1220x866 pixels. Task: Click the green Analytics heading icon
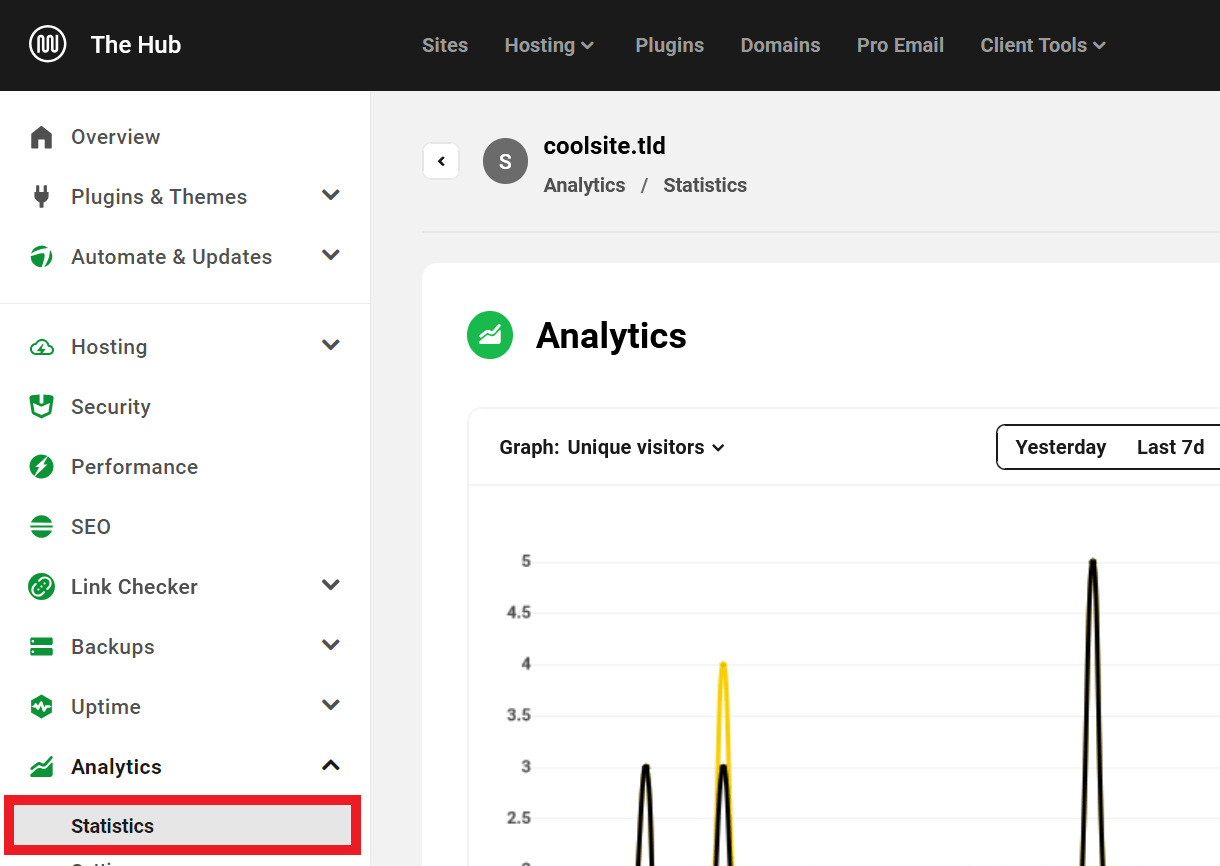490,335
